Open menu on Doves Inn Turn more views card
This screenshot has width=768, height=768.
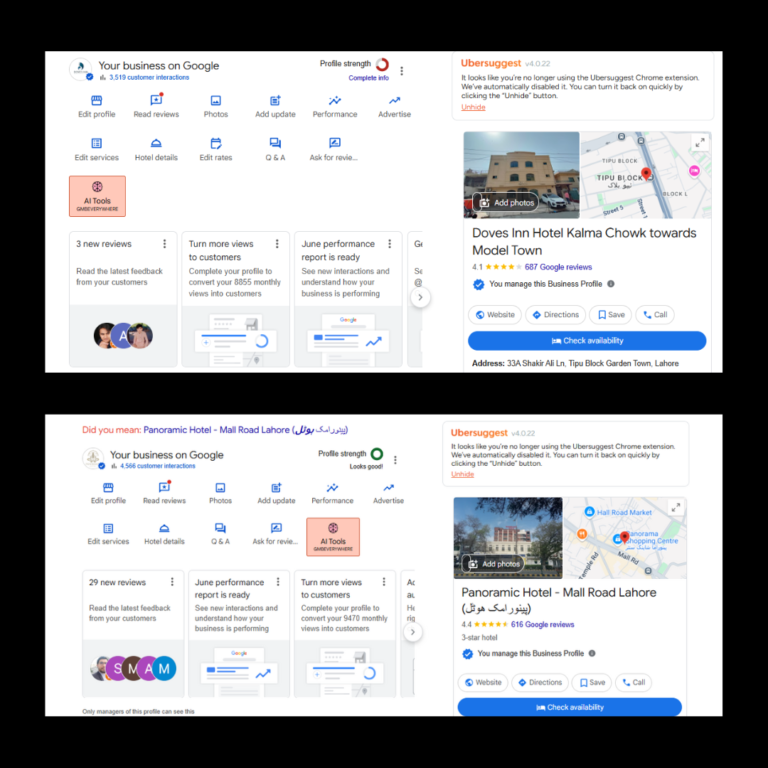(x=277, y=243)
